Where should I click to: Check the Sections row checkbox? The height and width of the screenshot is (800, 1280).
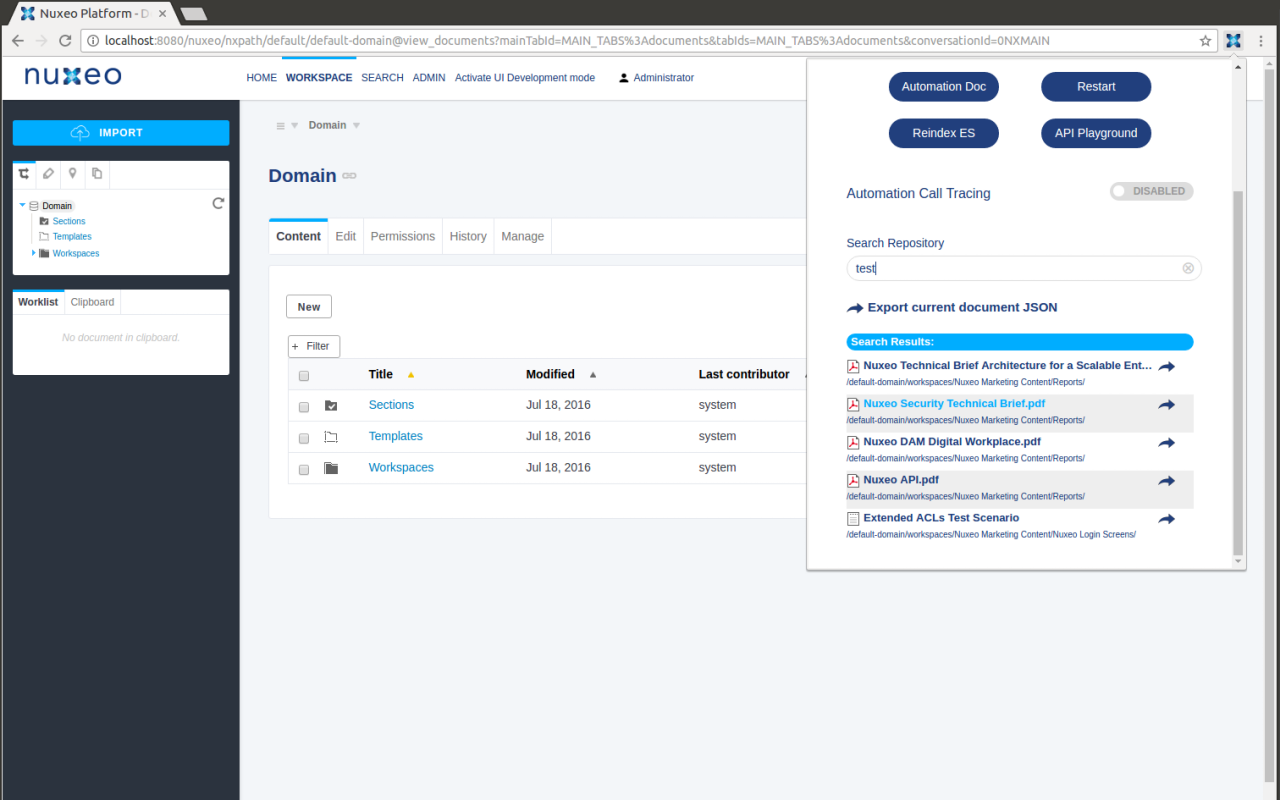pyautogui.click(x=304, y=407)
